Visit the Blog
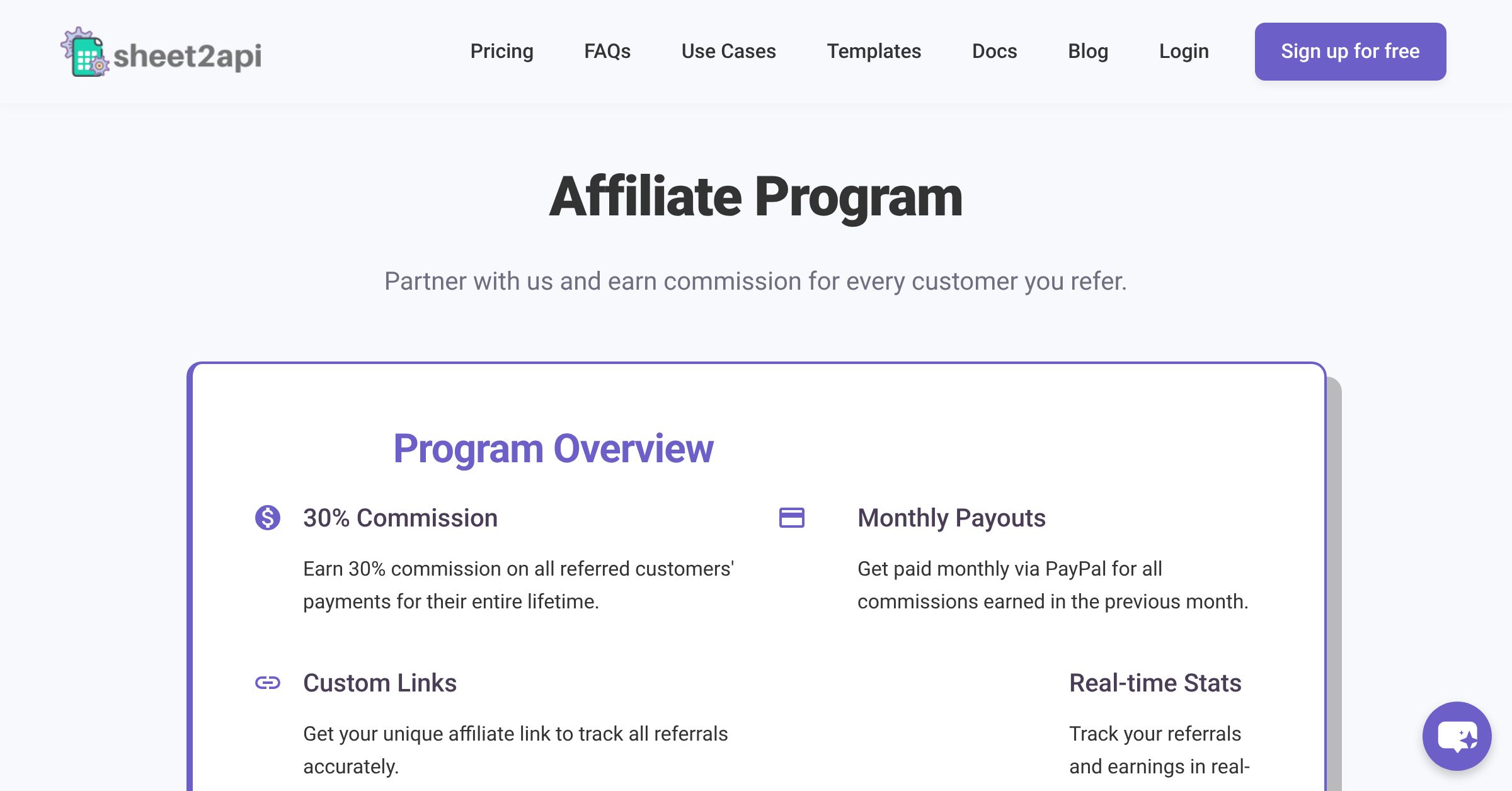 (x=1089, y=51)
